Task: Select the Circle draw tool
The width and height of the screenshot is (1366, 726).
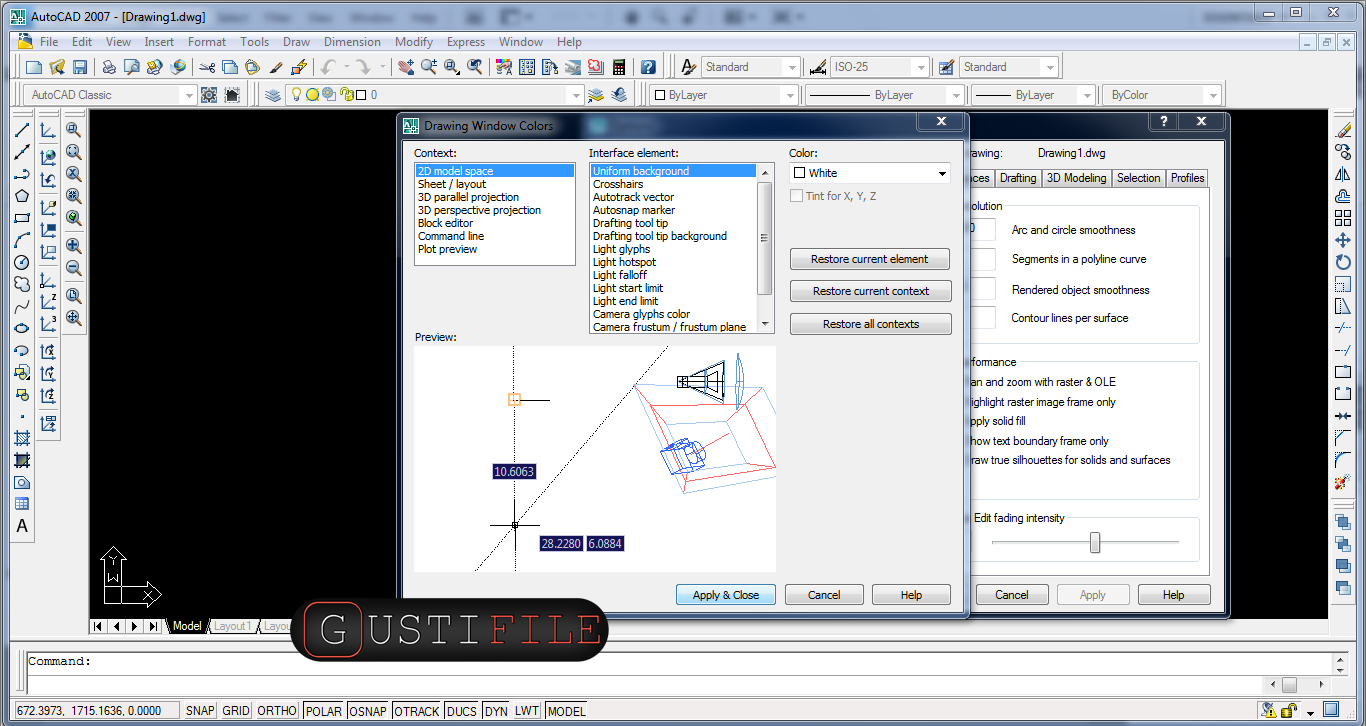Action: click(22, 262)
